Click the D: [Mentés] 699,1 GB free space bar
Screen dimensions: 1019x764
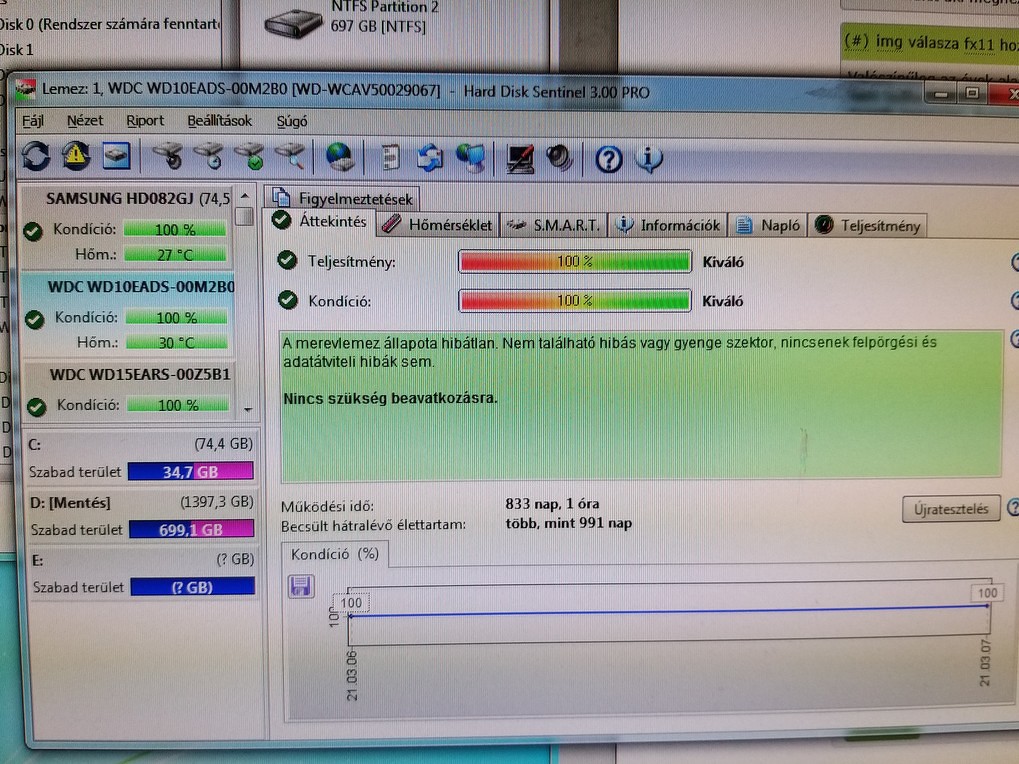192,529
